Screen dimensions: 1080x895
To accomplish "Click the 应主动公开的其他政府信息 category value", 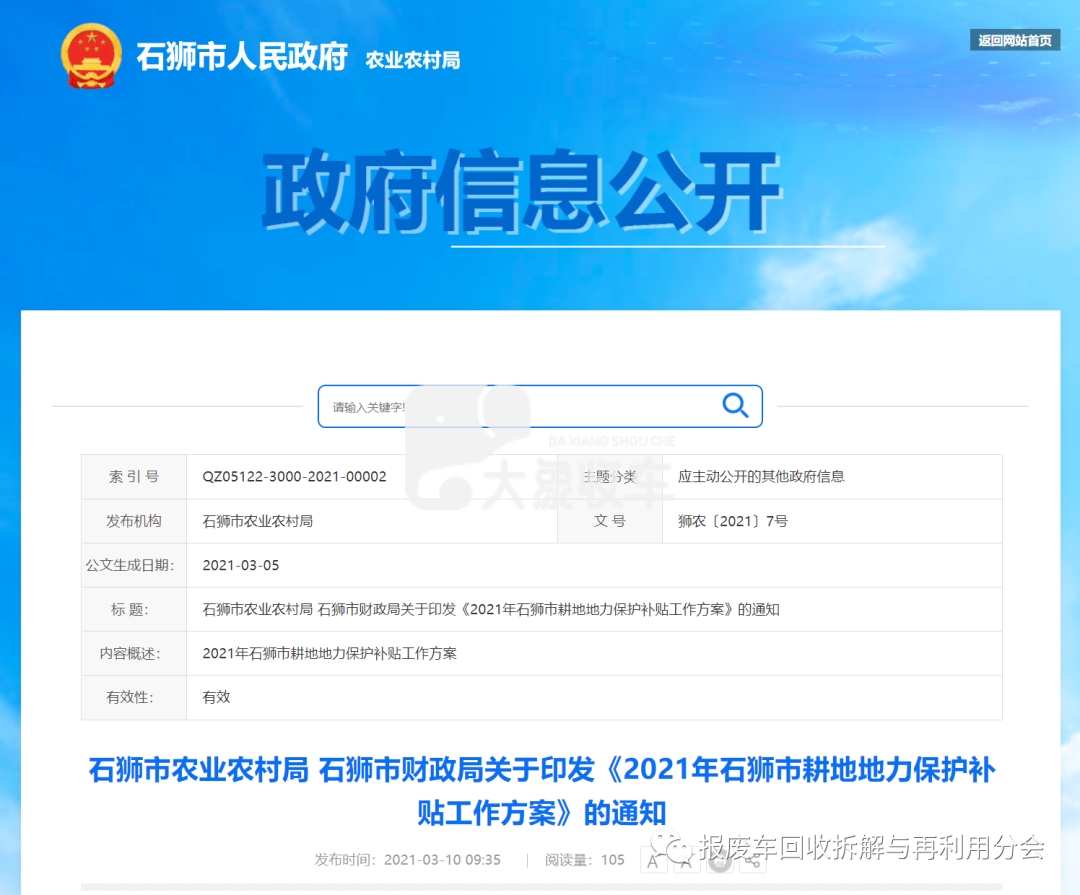I will pos(761,477).
